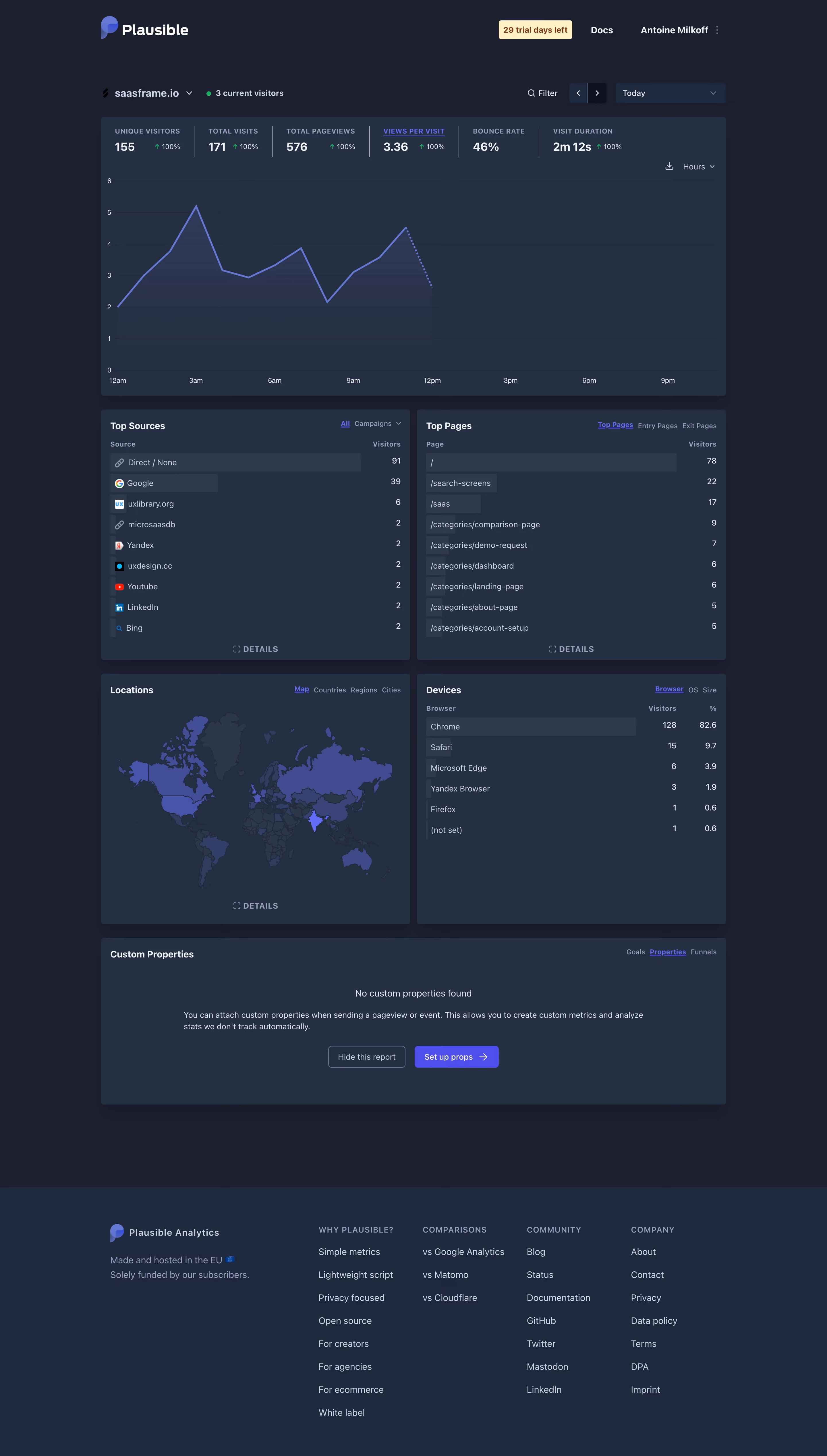
Task: Click Set up props button
Action: click(x=456, y=1057)
